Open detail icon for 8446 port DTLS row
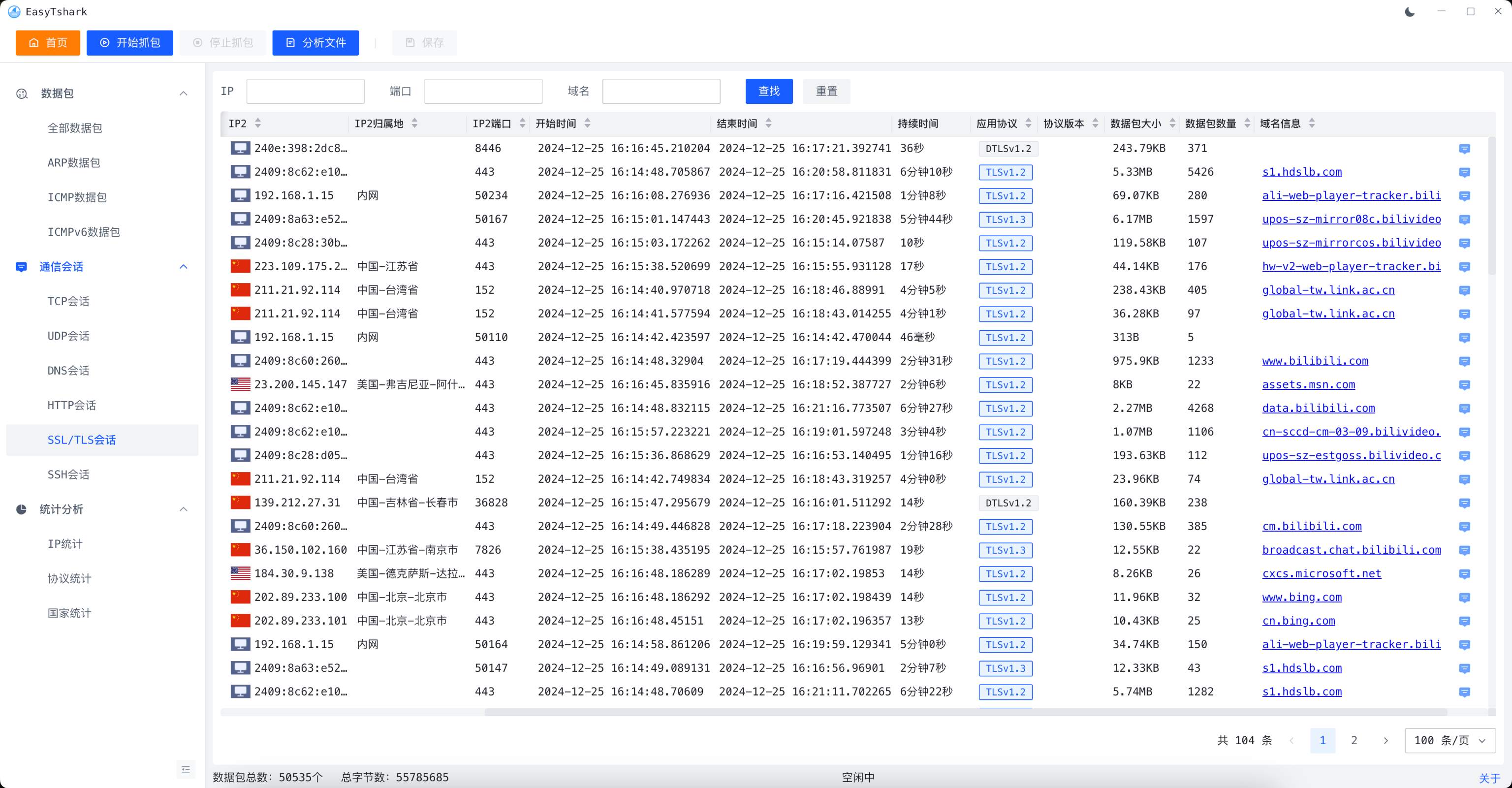This screenshot has width=1512, height=788. click(x=1464, y=149)
